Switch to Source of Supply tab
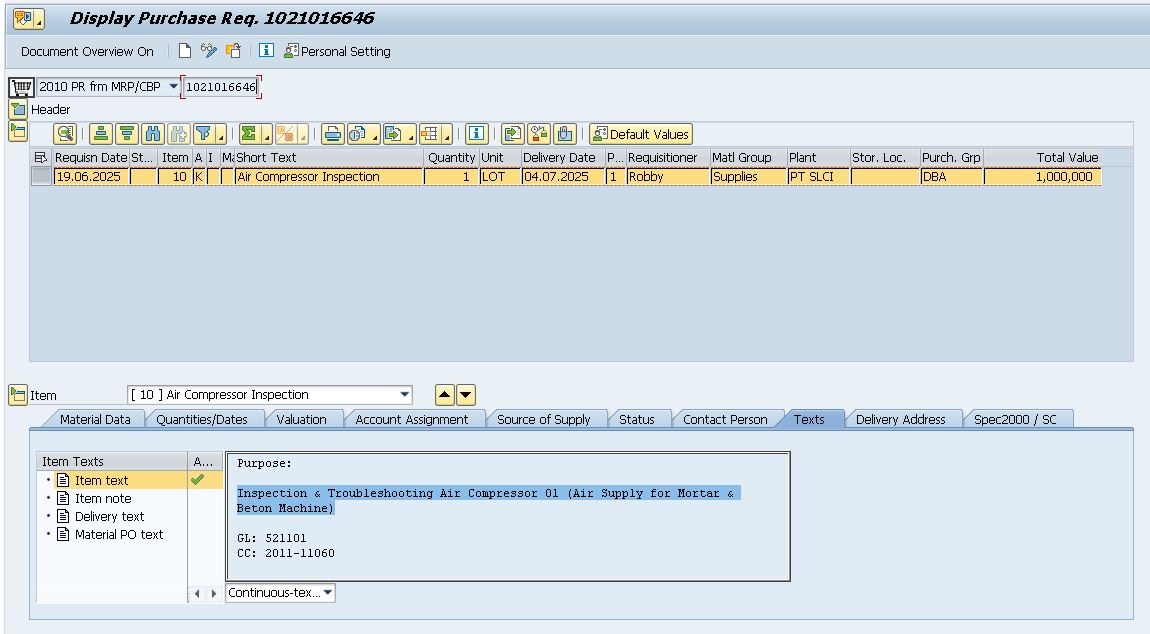The image size is (1150, 634). pyautogui.click(x=543, y=419)
